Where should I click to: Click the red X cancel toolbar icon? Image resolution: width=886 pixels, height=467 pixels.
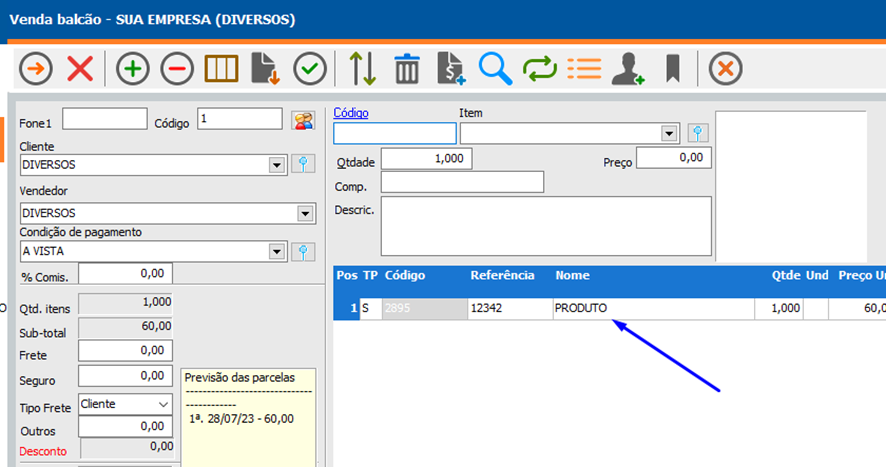coord(80,69)
